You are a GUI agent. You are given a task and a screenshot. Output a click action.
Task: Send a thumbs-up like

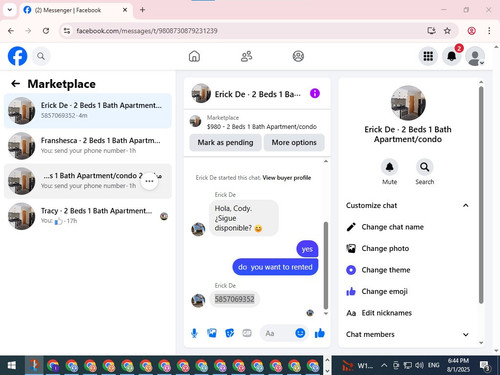[320, 333]
